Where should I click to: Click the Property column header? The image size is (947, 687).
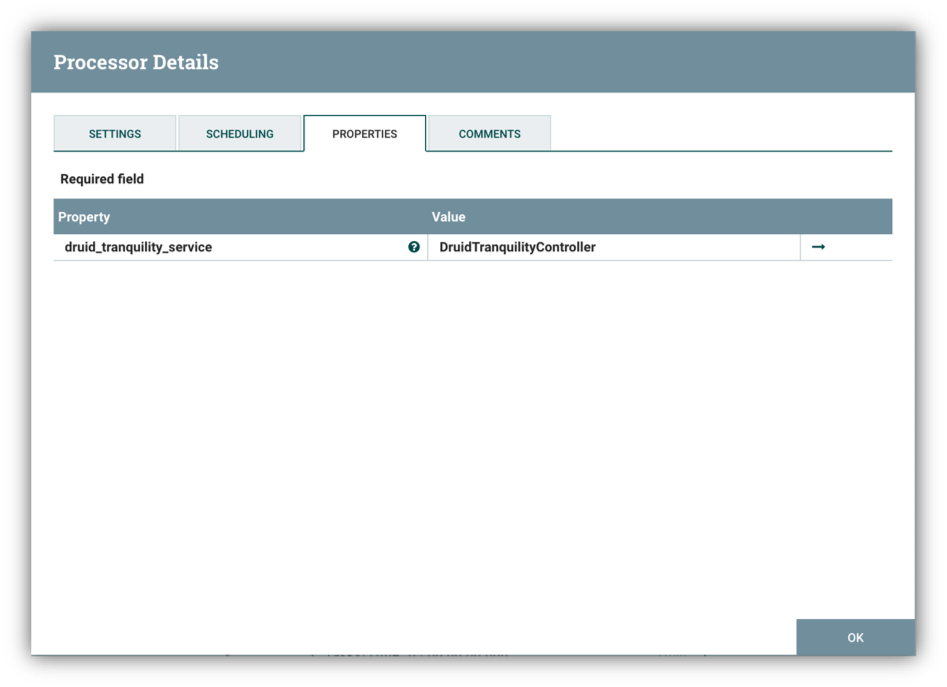[x=240, y=217]
